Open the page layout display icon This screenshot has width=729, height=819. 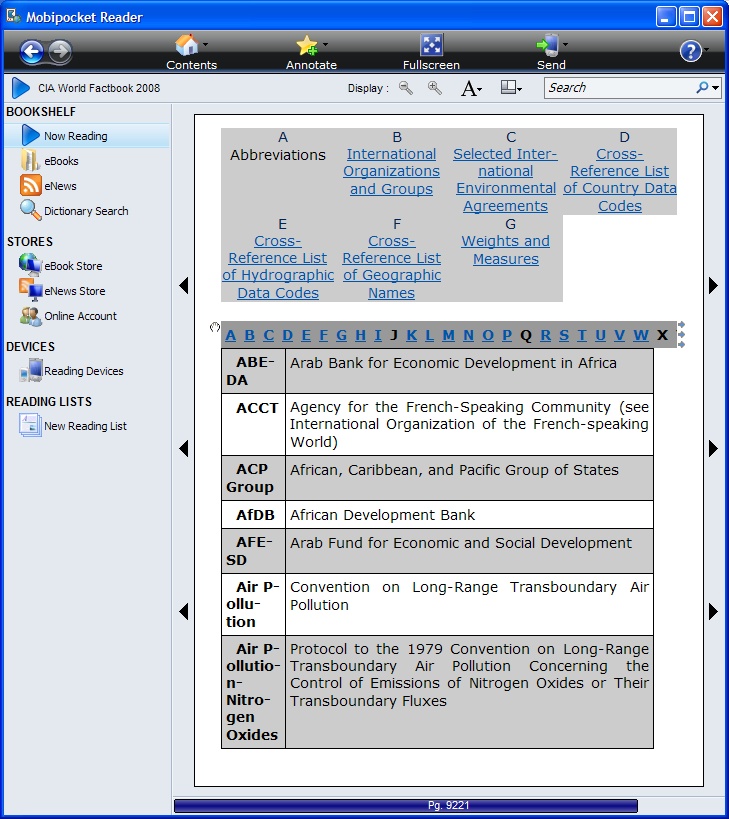508,87
